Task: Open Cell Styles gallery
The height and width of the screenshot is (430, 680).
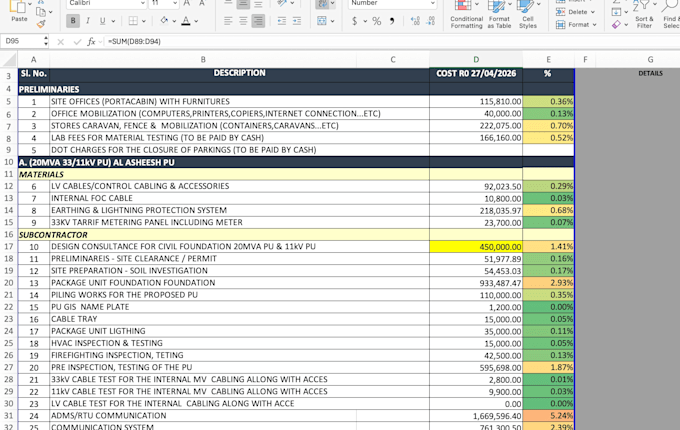Action: [527, 15]
